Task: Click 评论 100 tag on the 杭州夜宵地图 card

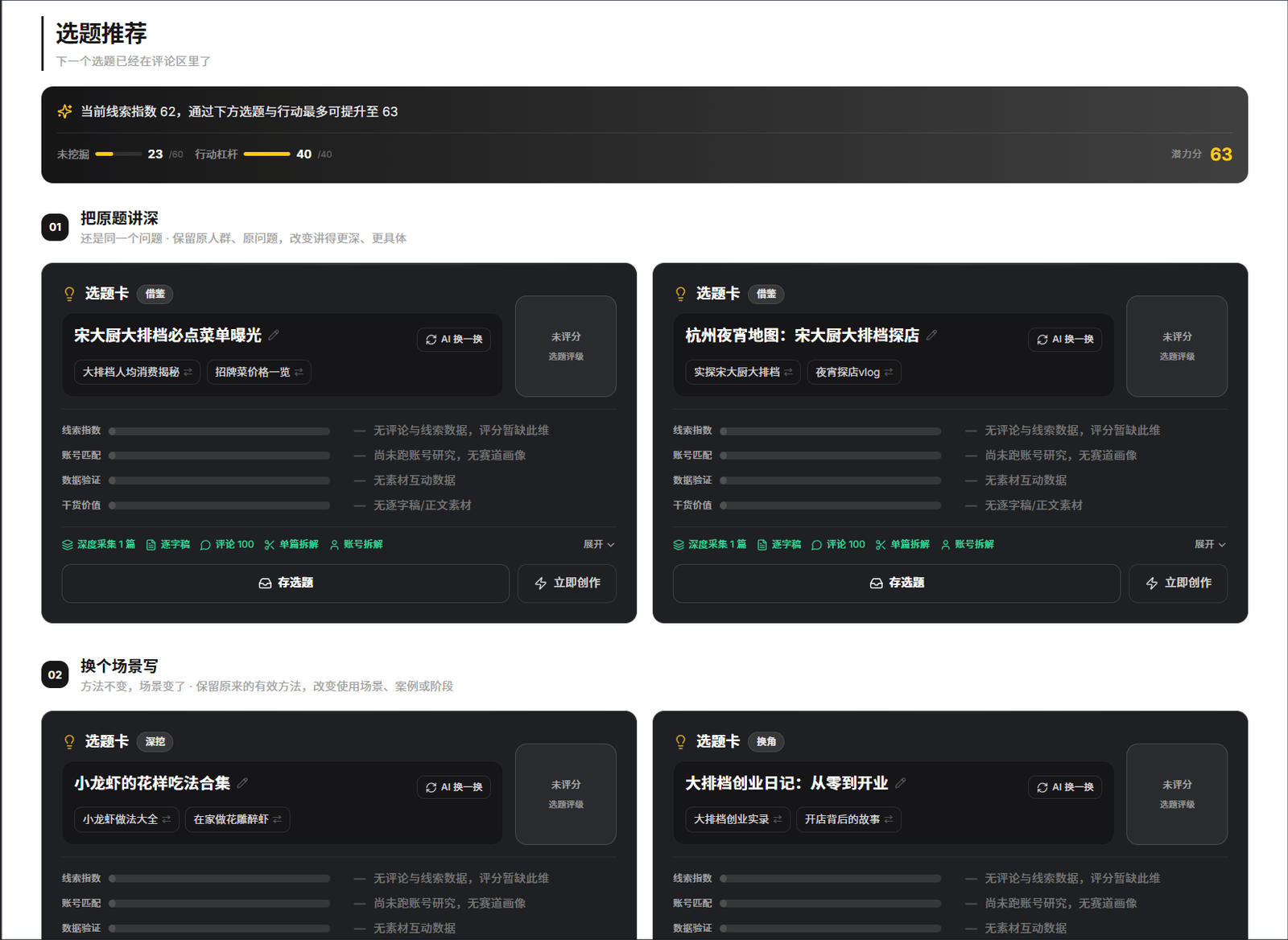Action: pos(838,545)
